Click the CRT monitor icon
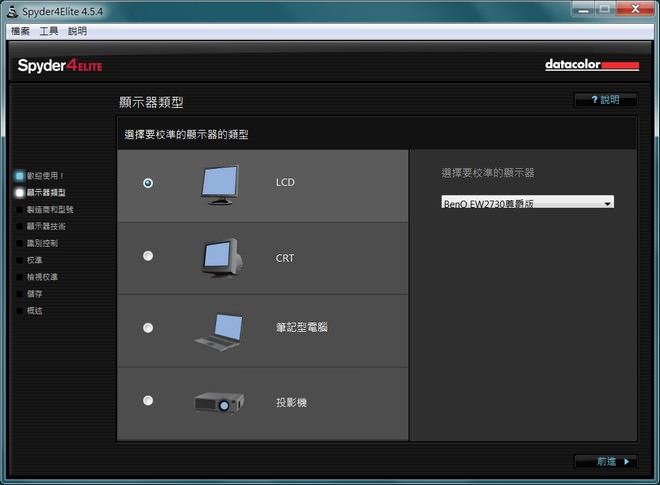This screenshot has height=485, width=660. pos(219,257)
